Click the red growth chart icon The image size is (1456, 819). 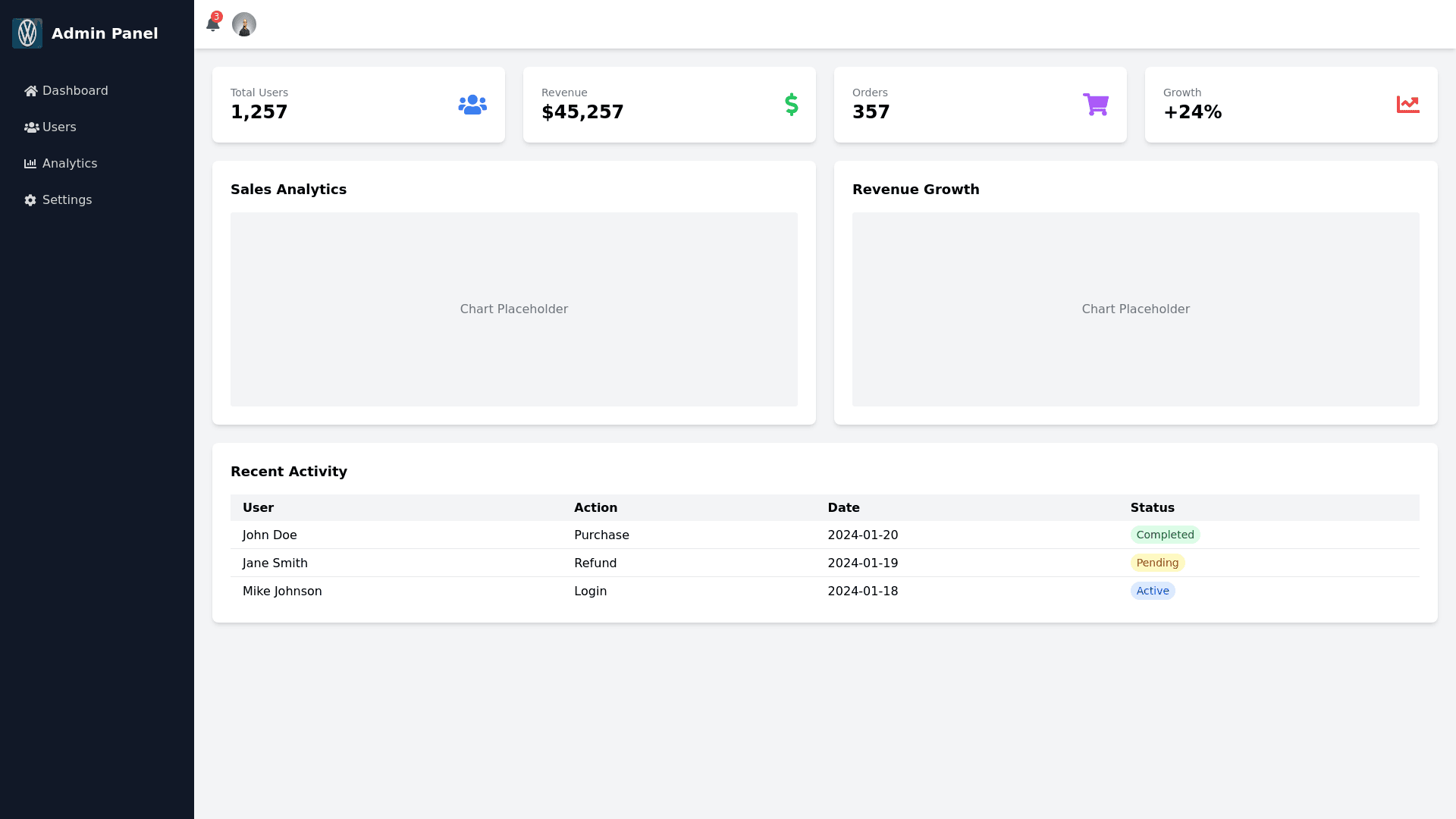tap(1407, 105)
